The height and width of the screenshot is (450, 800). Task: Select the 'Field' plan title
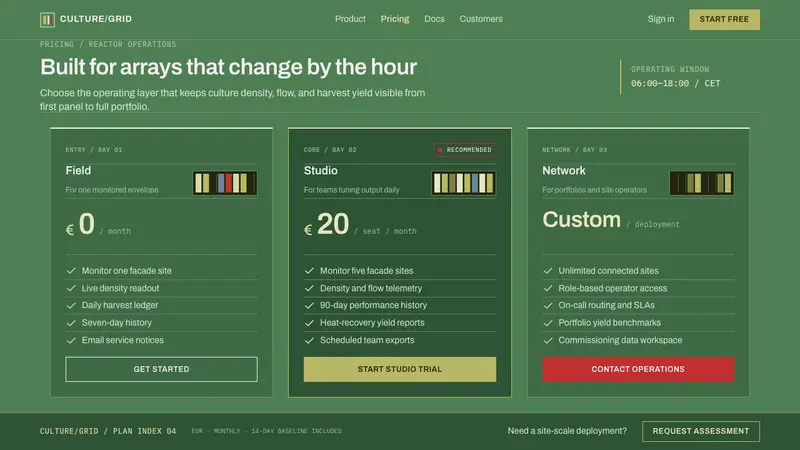tap(78, 170)
